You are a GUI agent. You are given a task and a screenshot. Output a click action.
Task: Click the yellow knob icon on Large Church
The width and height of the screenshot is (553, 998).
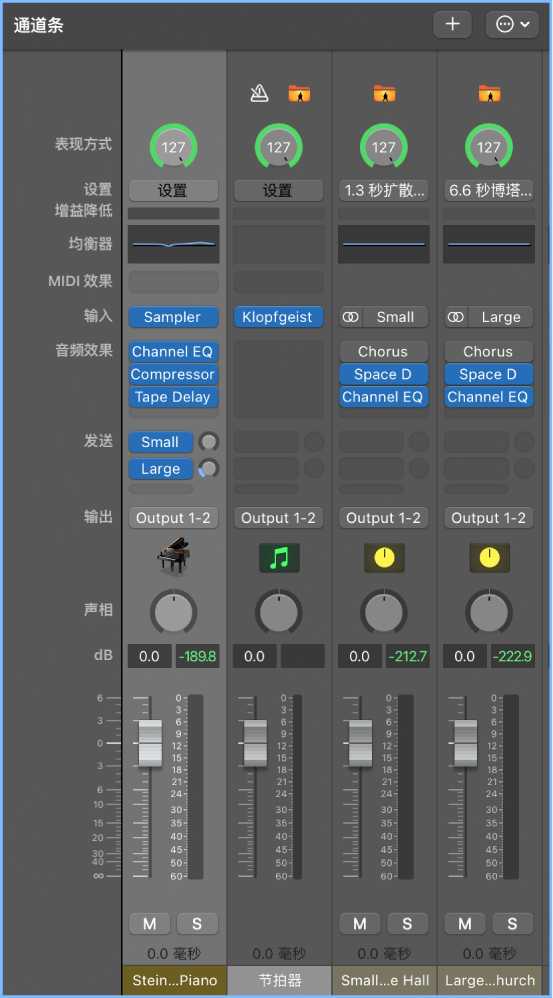(x=489, y=558)
